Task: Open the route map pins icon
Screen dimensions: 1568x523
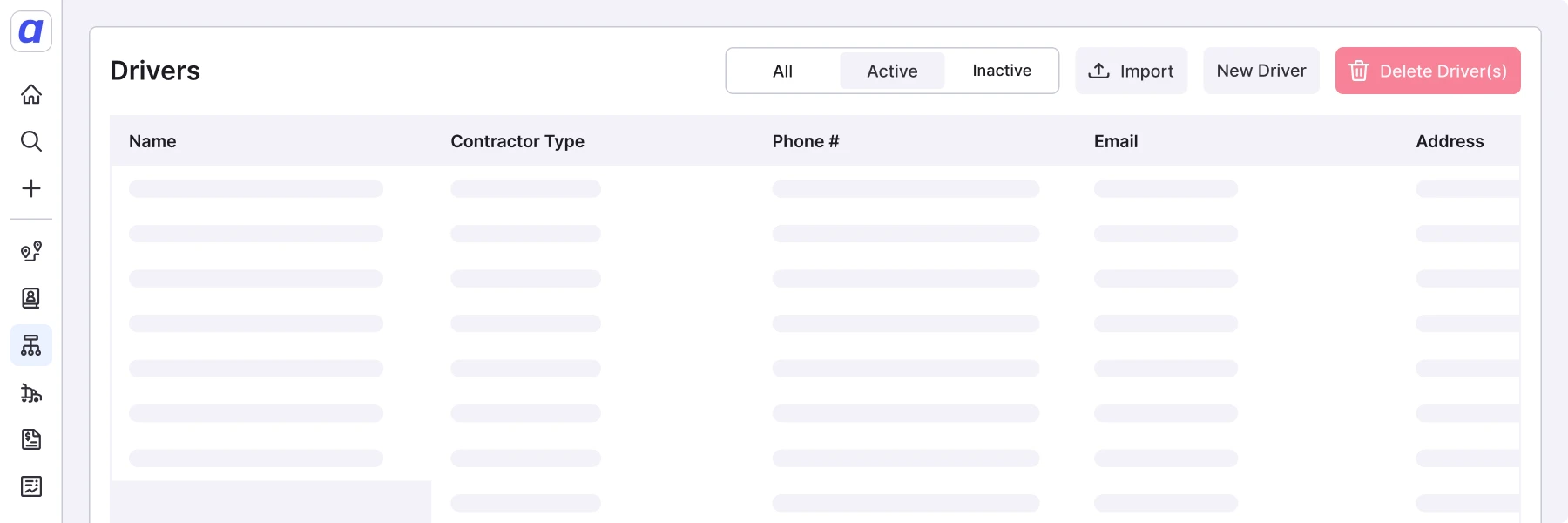Action: 31,252
